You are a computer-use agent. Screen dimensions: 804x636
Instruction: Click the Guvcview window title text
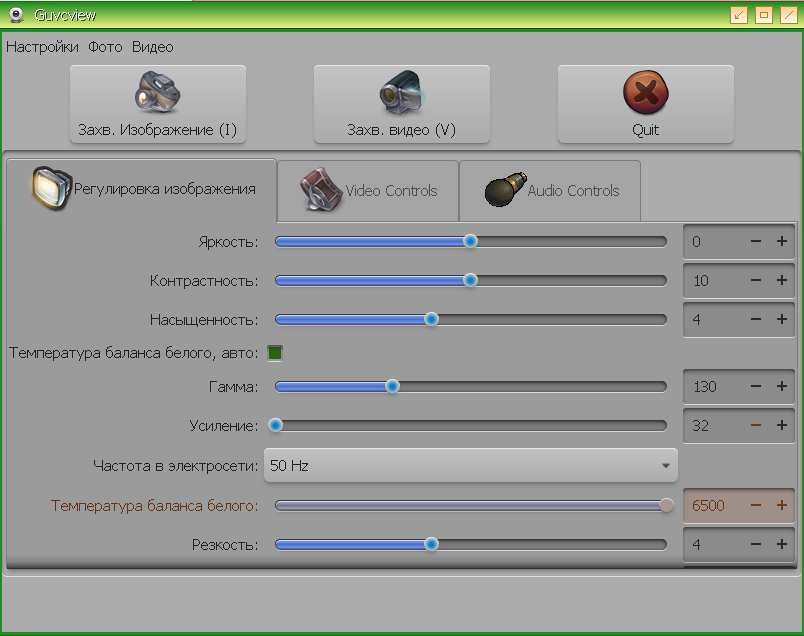(65, 15)
